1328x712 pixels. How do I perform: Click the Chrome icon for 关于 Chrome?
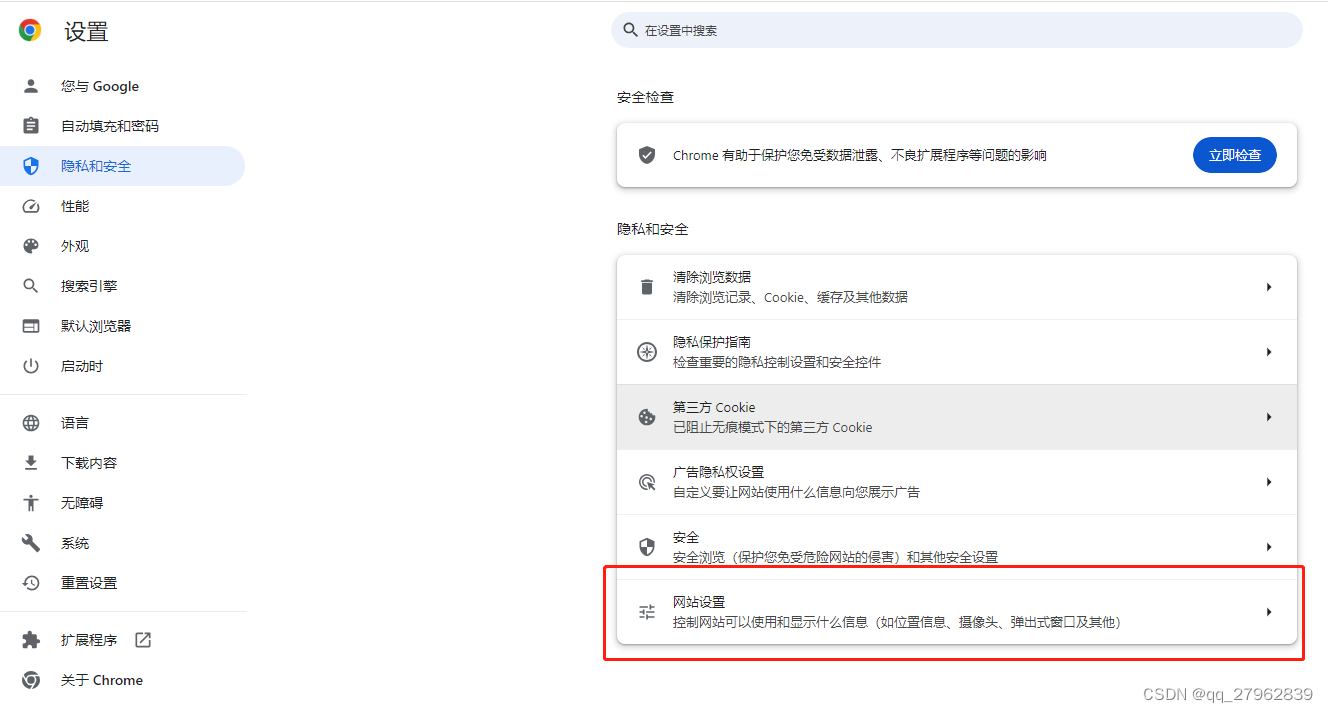(x=31, y=680)
